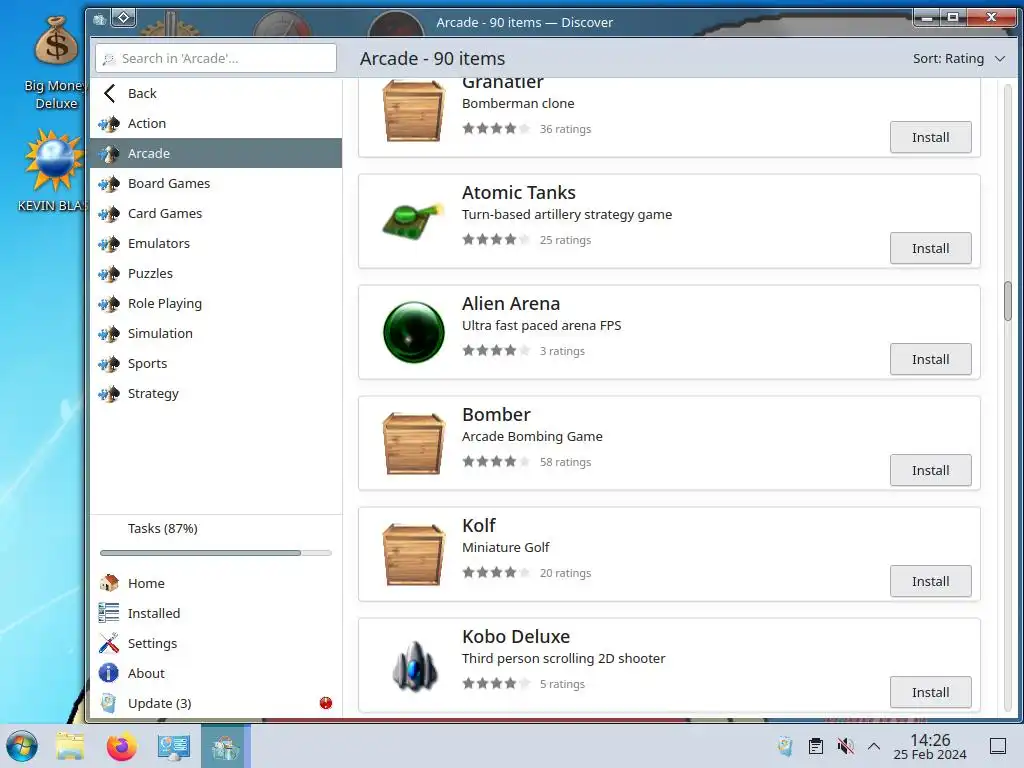The height and width of the screenshot is (768, 1024).
Task: Click the pin window titlebar icon
Action: point(124,18)
